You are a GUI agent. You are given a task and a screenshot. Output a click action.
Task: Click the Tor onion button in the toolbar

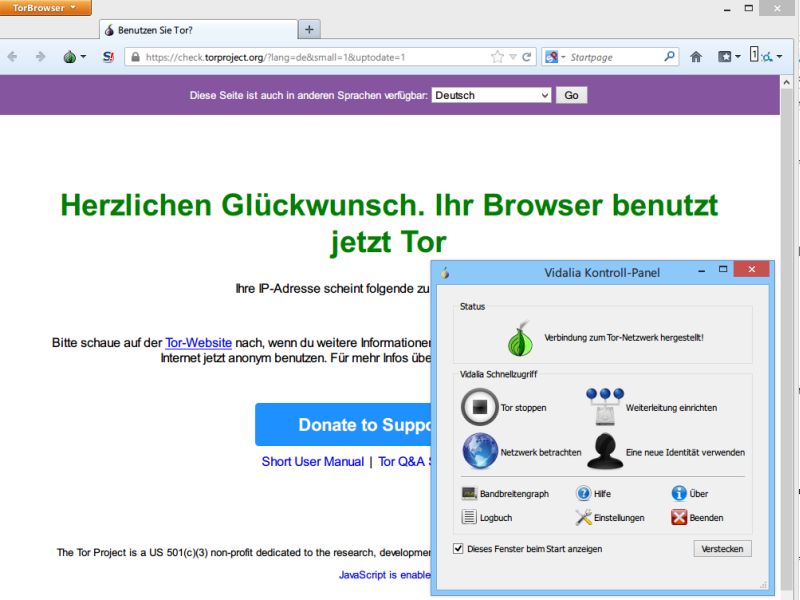[69, 57]
